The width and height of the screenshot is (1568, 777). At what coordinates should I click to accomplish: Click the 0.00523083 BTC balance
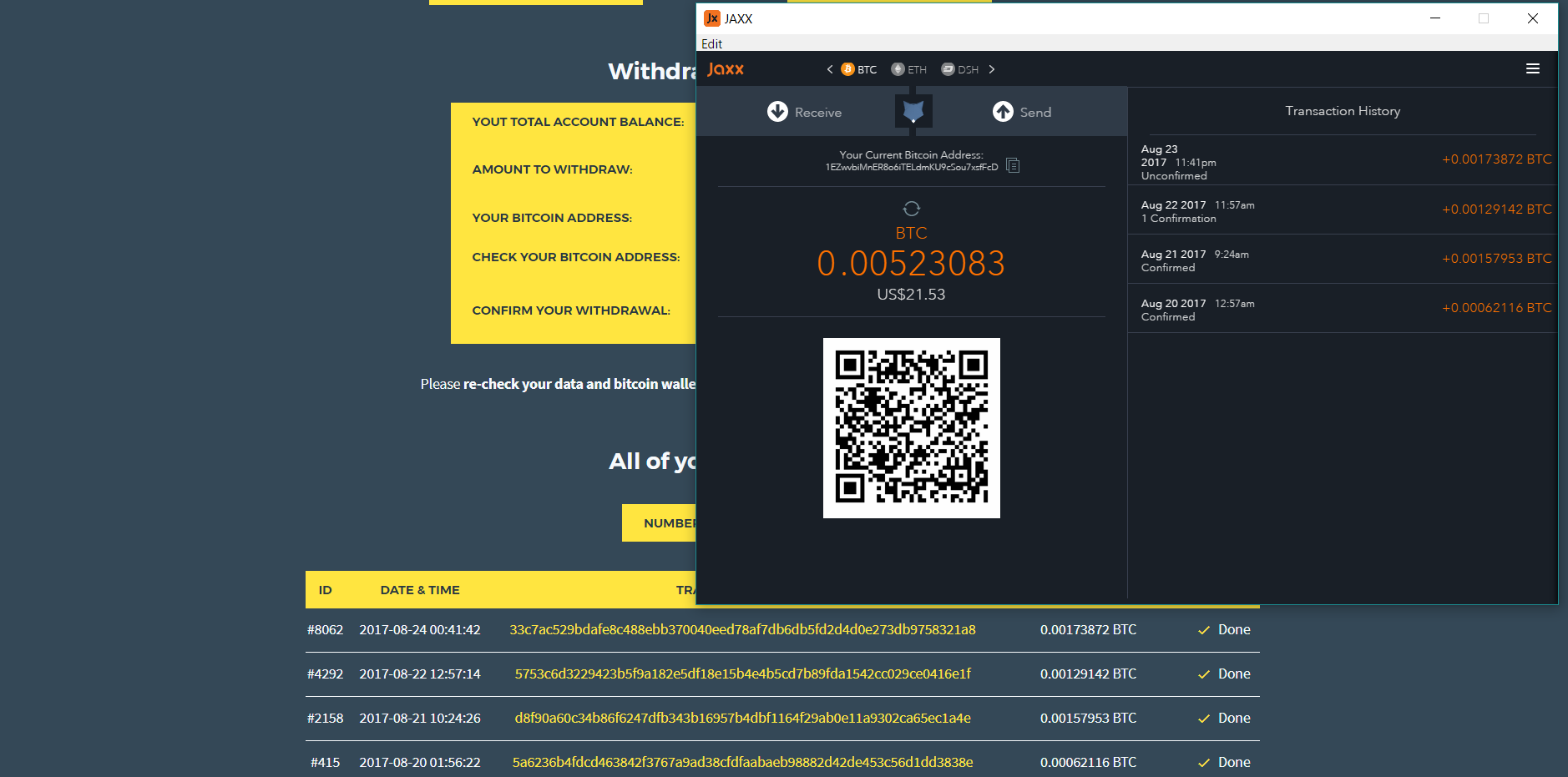tap(911, 263)
